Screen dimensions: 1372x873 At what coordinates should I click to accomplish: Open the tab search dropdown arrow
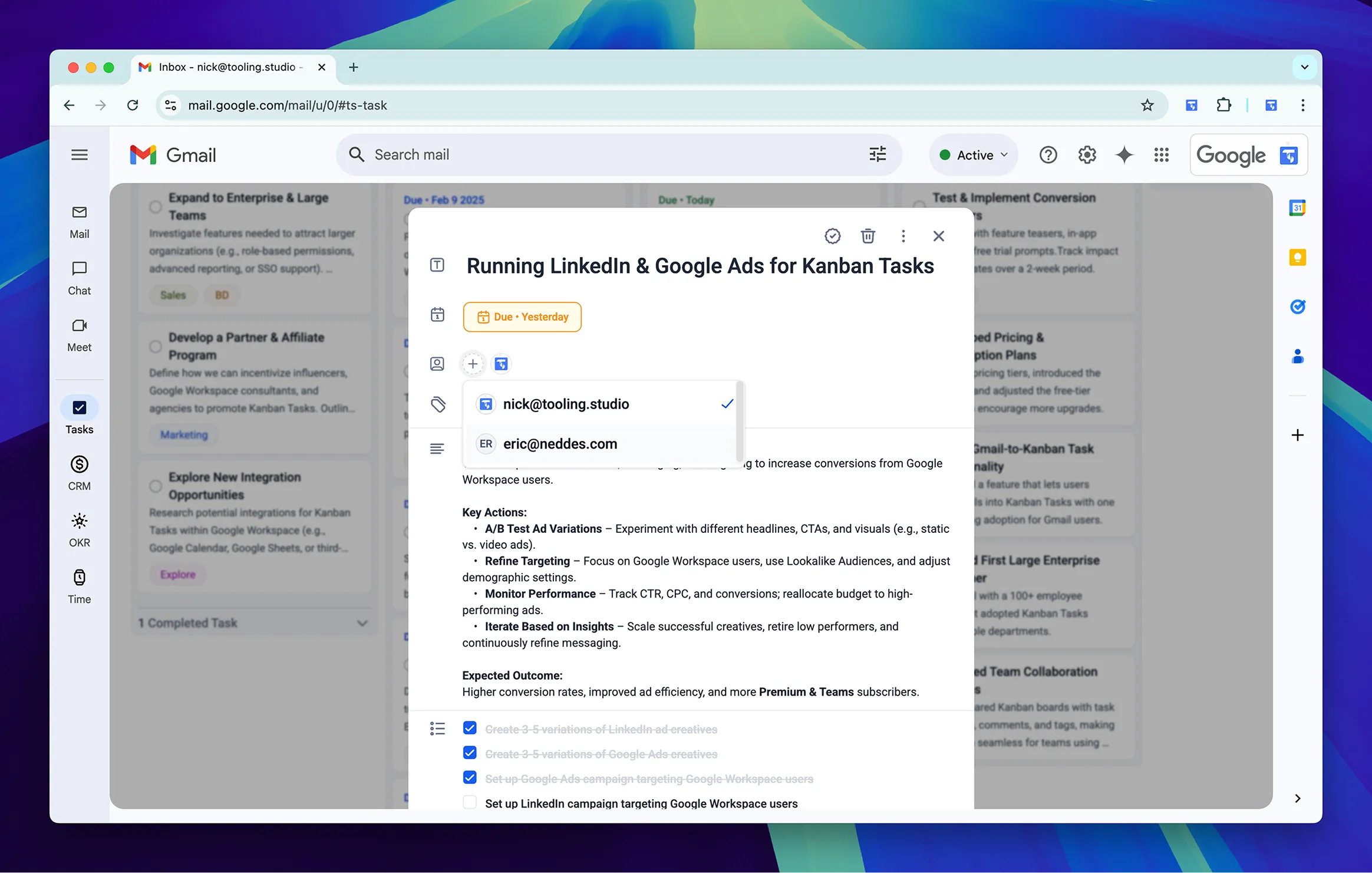(1304, 67)
